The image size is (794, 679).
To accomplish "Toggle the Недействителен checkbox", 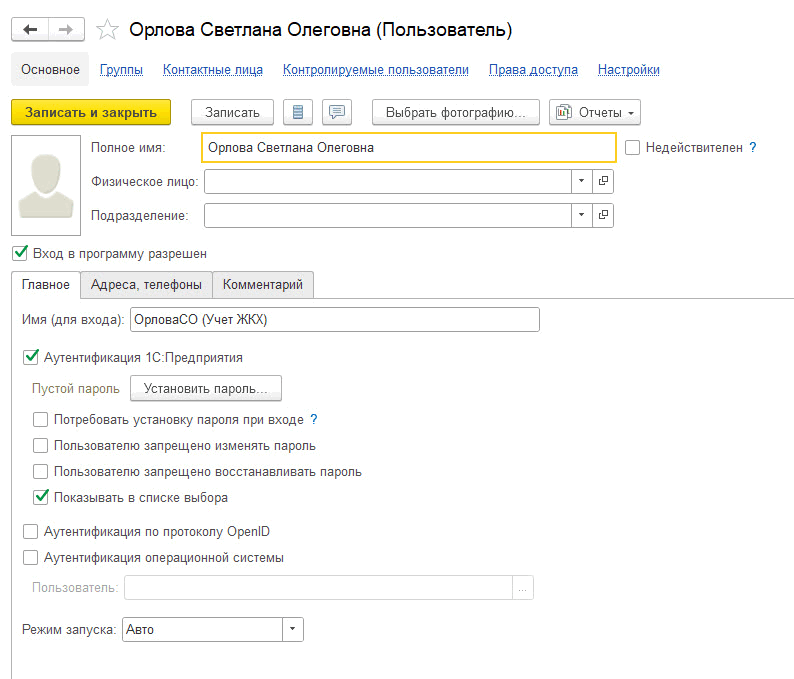I will pos(632,147).
